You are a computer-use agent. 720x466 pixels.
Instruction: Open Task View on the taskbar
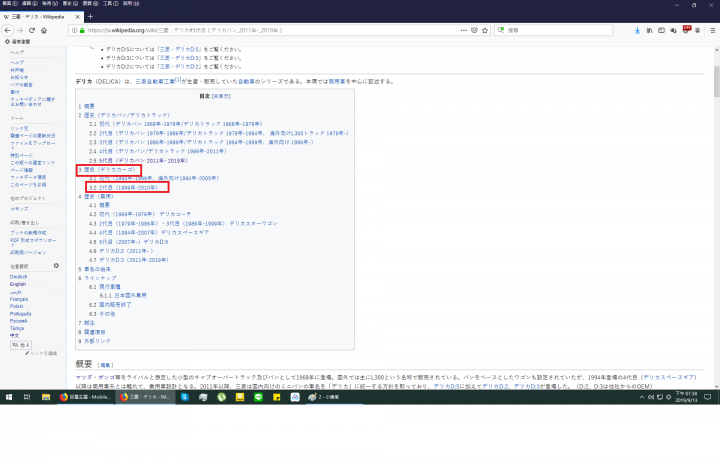[x=27, y=397]
